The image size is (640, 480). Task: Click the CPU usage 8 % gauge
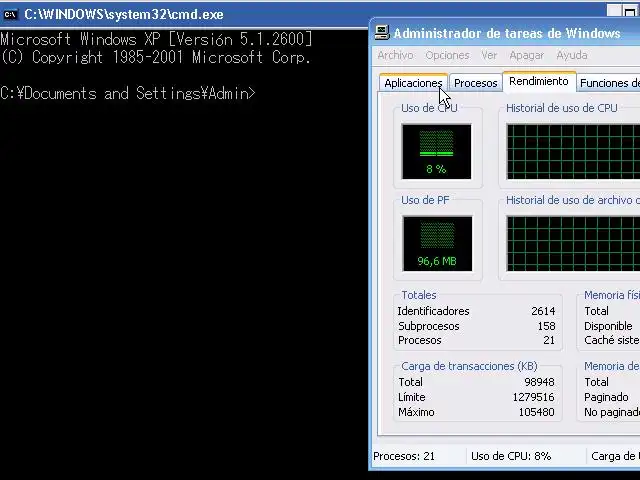coord(436,151)
